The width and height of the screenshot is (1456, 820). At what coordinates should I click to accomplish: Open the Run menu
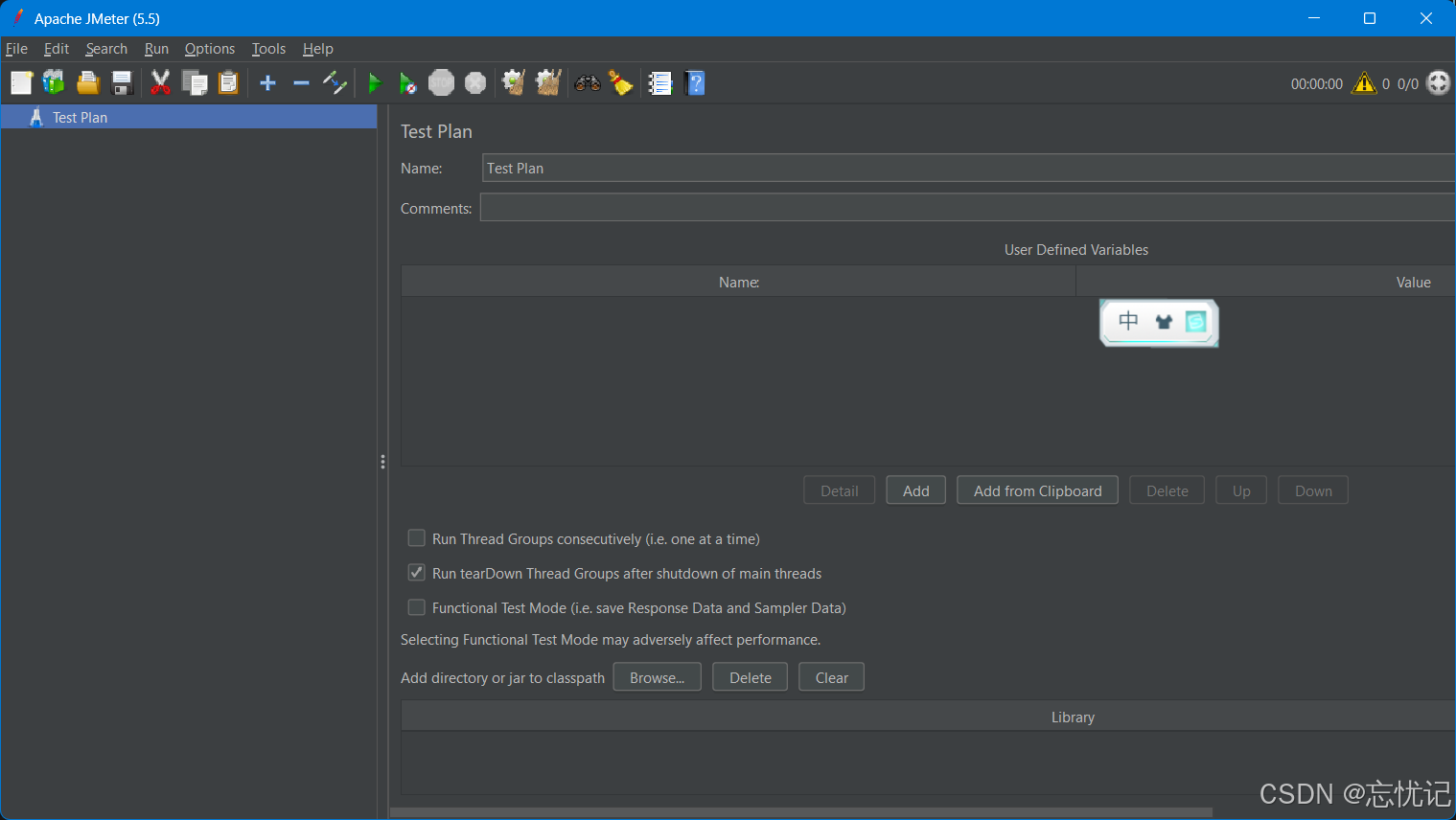(x=156, y=49)
